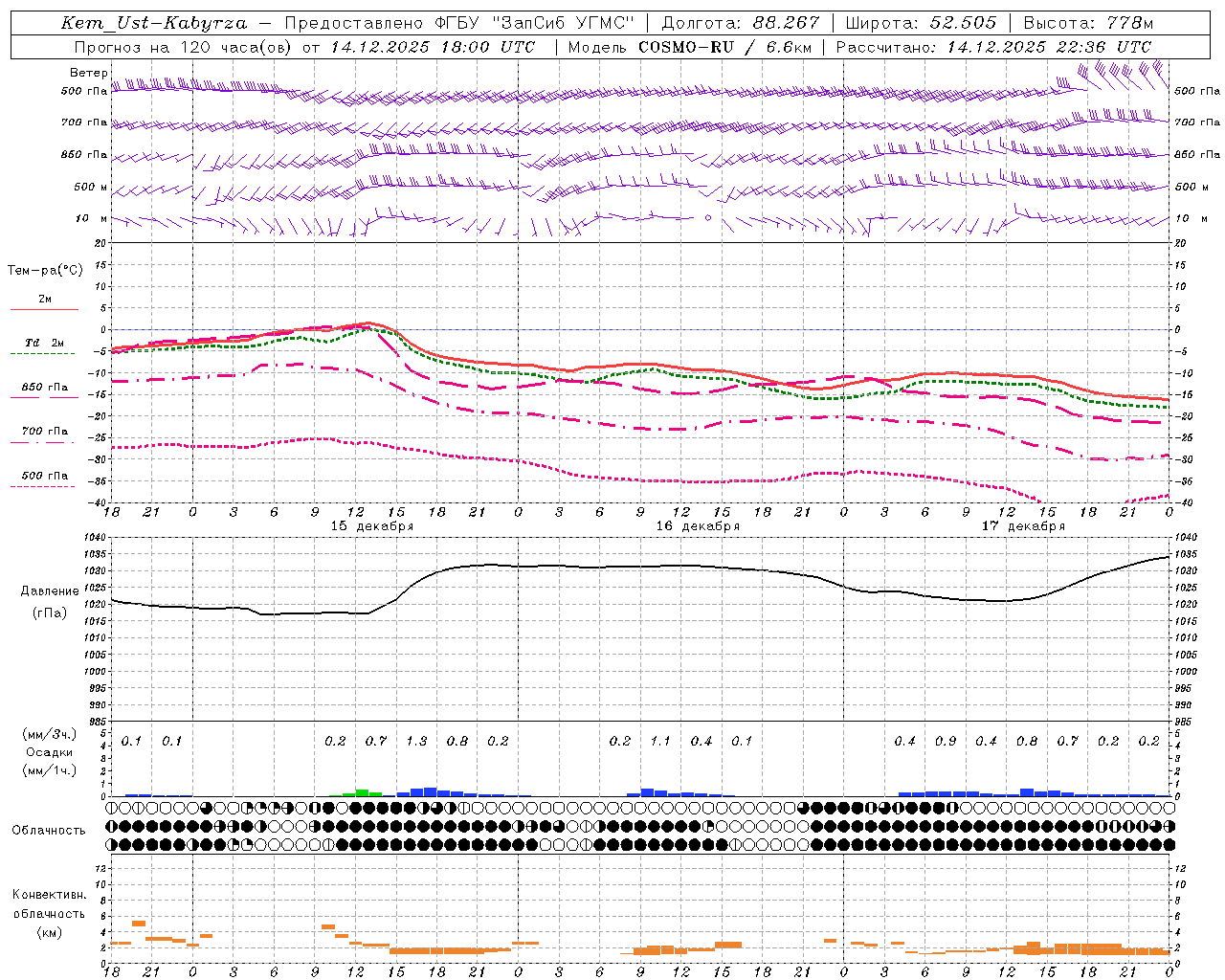
Task: Click the Конвективн. panel label
Action: point(50,895)
